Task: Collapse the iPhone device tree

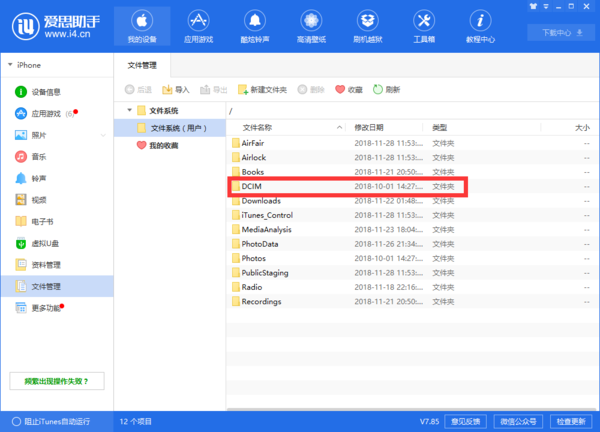Action: (10, 65)
